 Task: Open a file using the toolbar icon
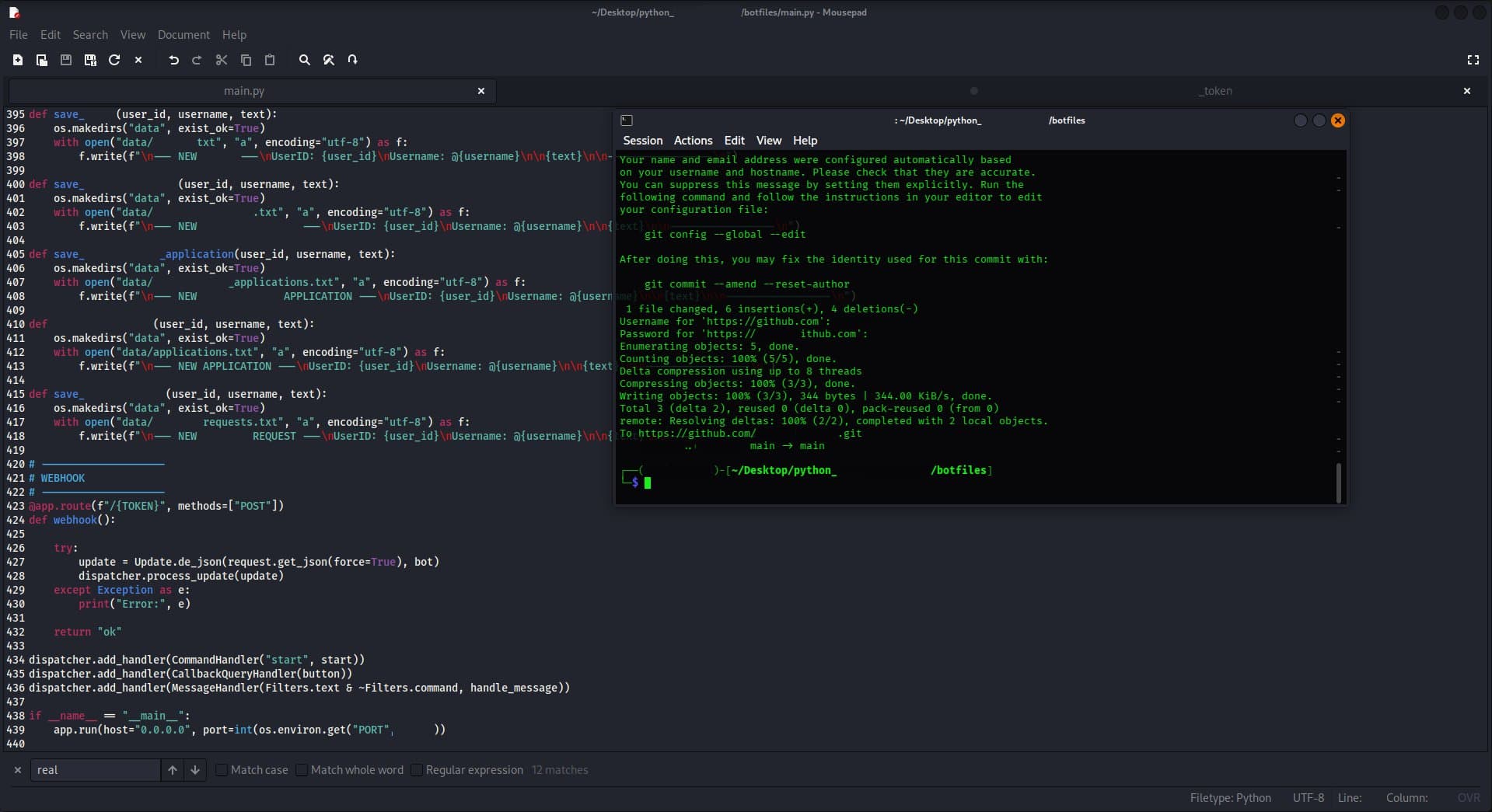pos(42,60)
